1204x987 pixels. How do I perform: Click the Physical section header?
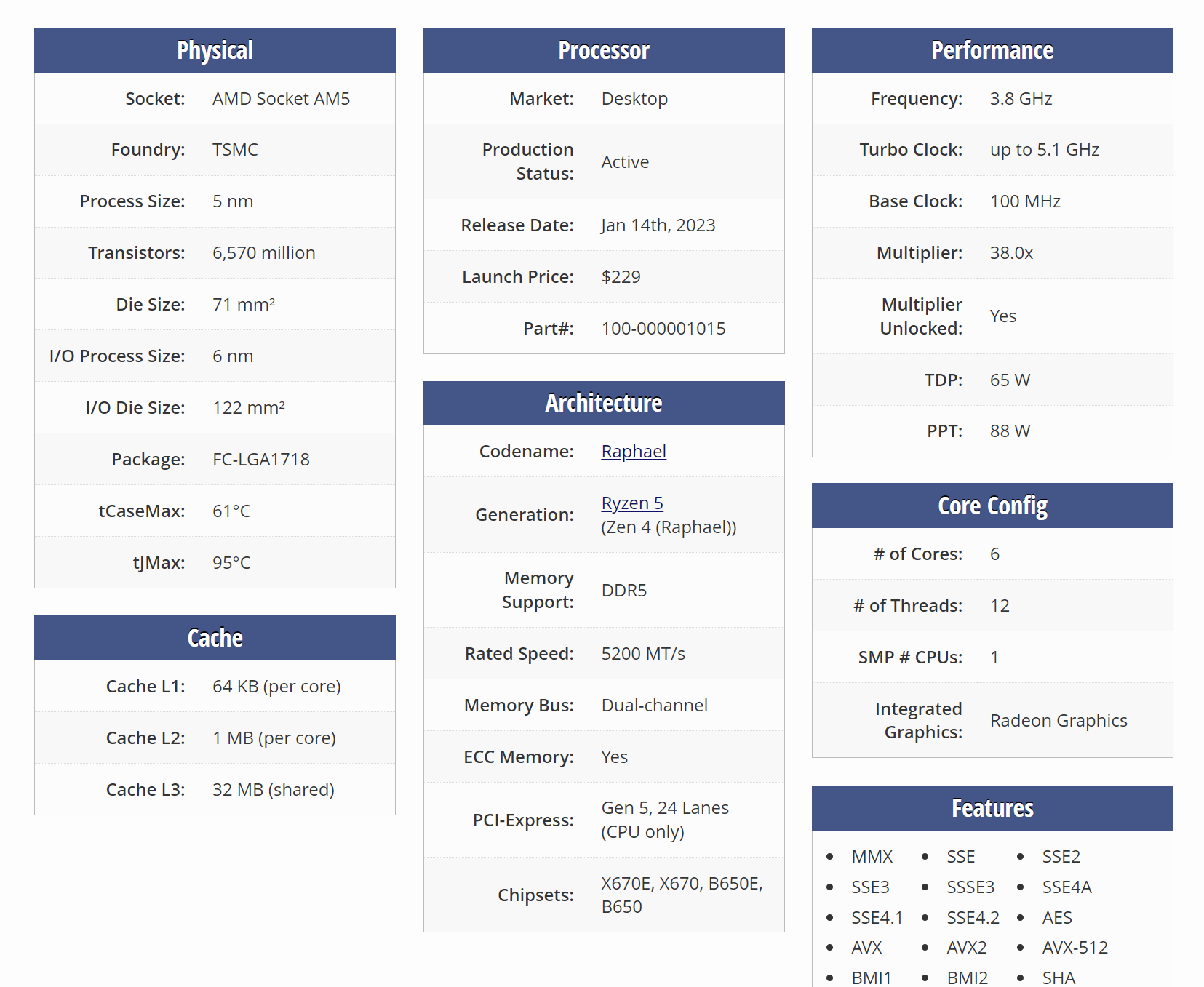[215, 50]
